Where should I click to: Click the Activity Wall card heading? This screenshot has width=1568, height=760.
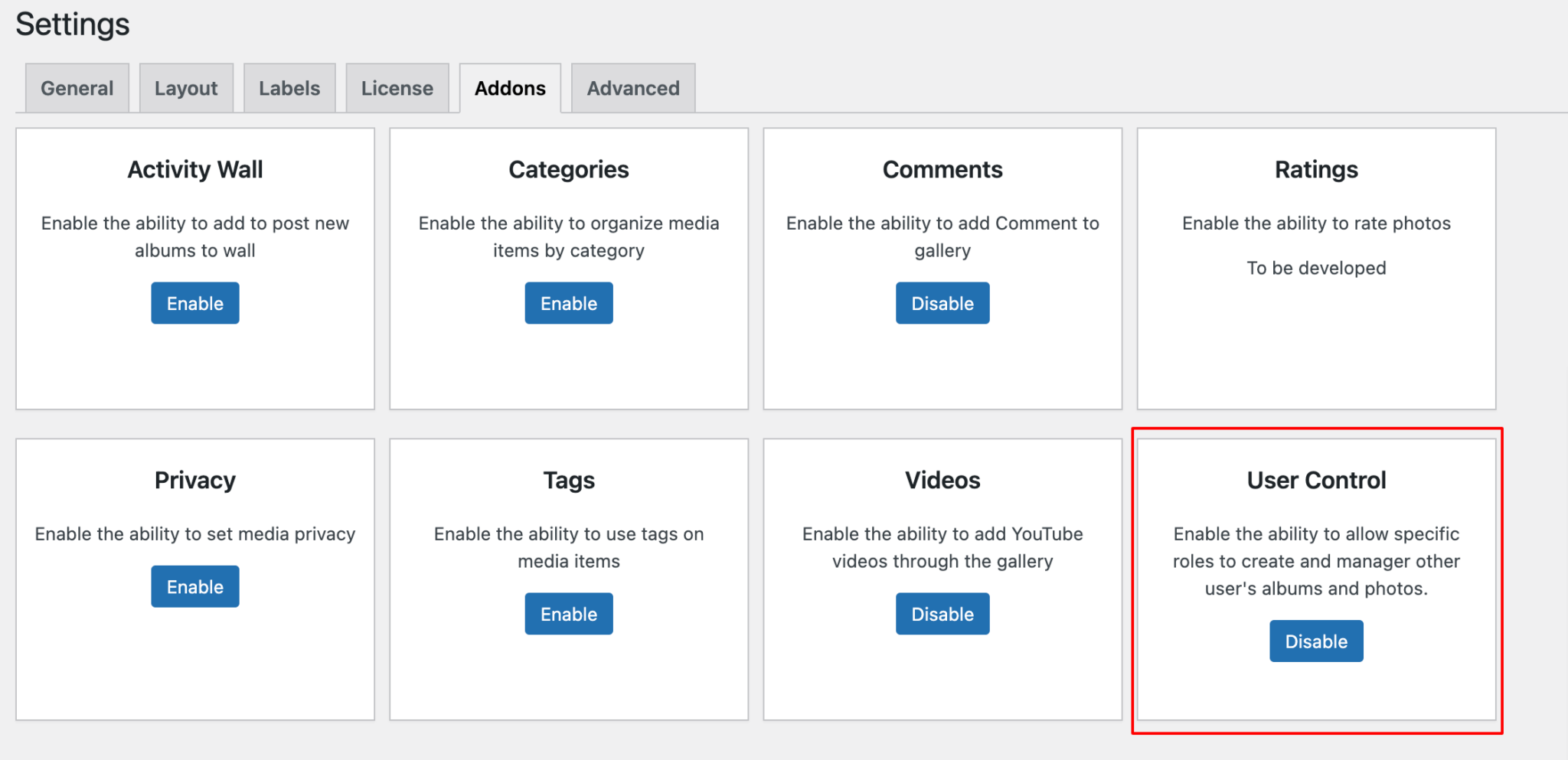[x=194, y=169]
